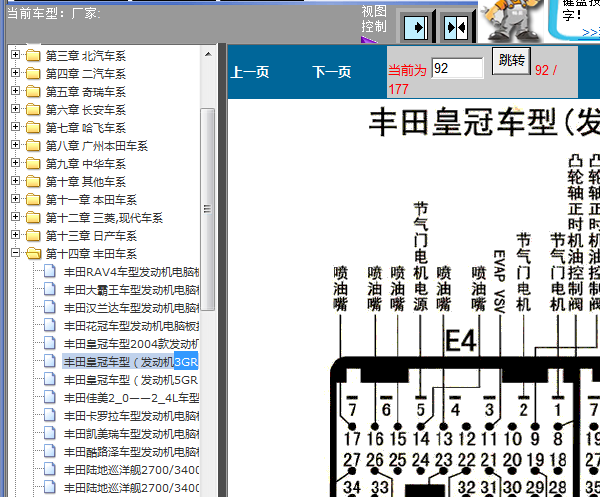The width and height of the screenshot is (600, 497).
Task: Expand 第十一章 本田车系 tree node
Action: (15, 198)
